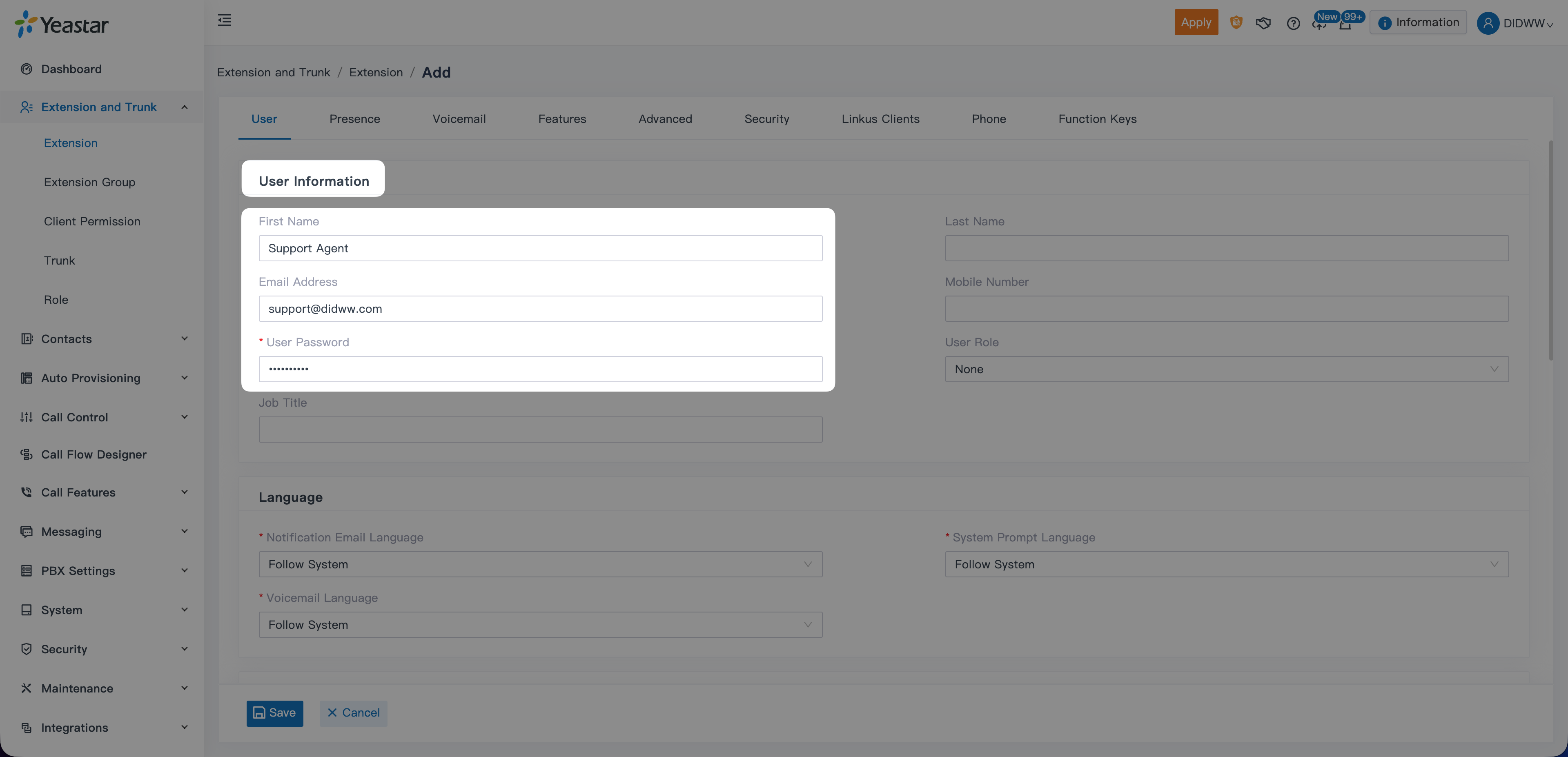This screenshot has height=757, width=1568.
Task: Open Call Flow Designer from the sidebar
Action: (94, 454)
